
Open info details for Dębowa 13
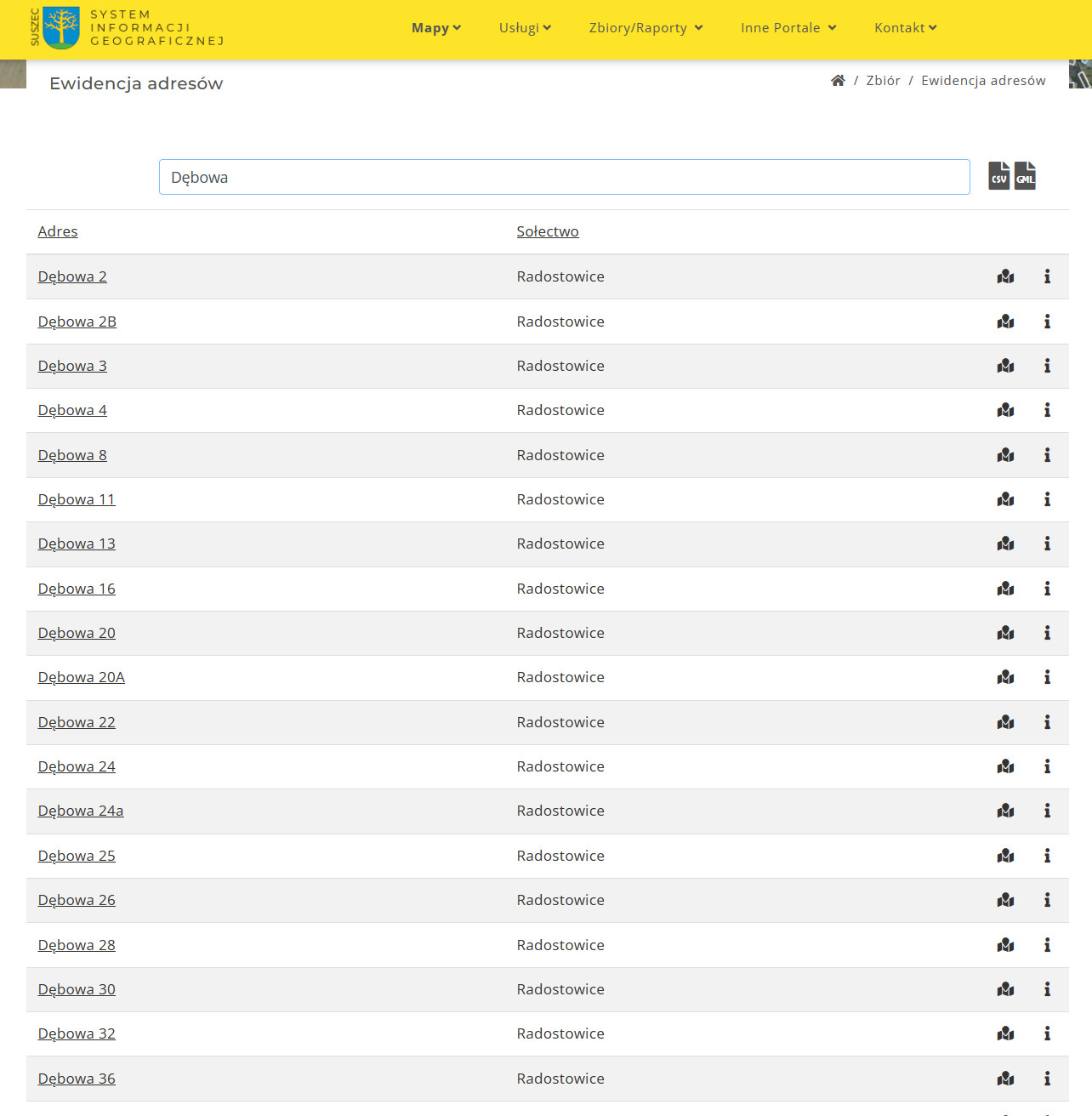click(x=1047, y=544)
